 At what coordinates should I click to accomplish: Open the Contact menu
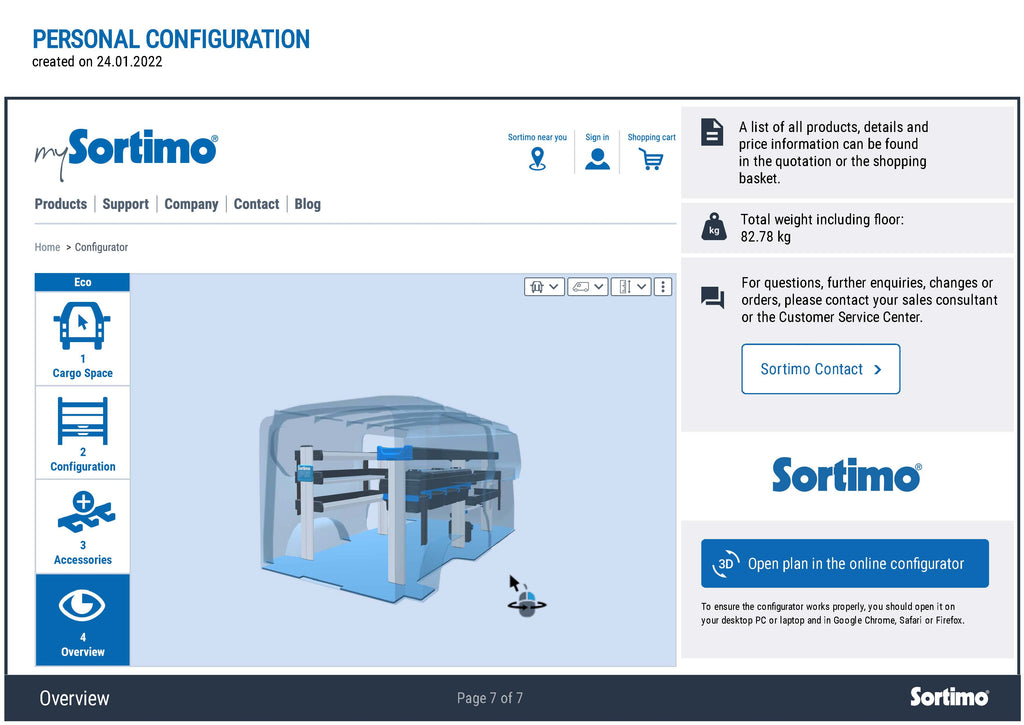tap(257, 204)
